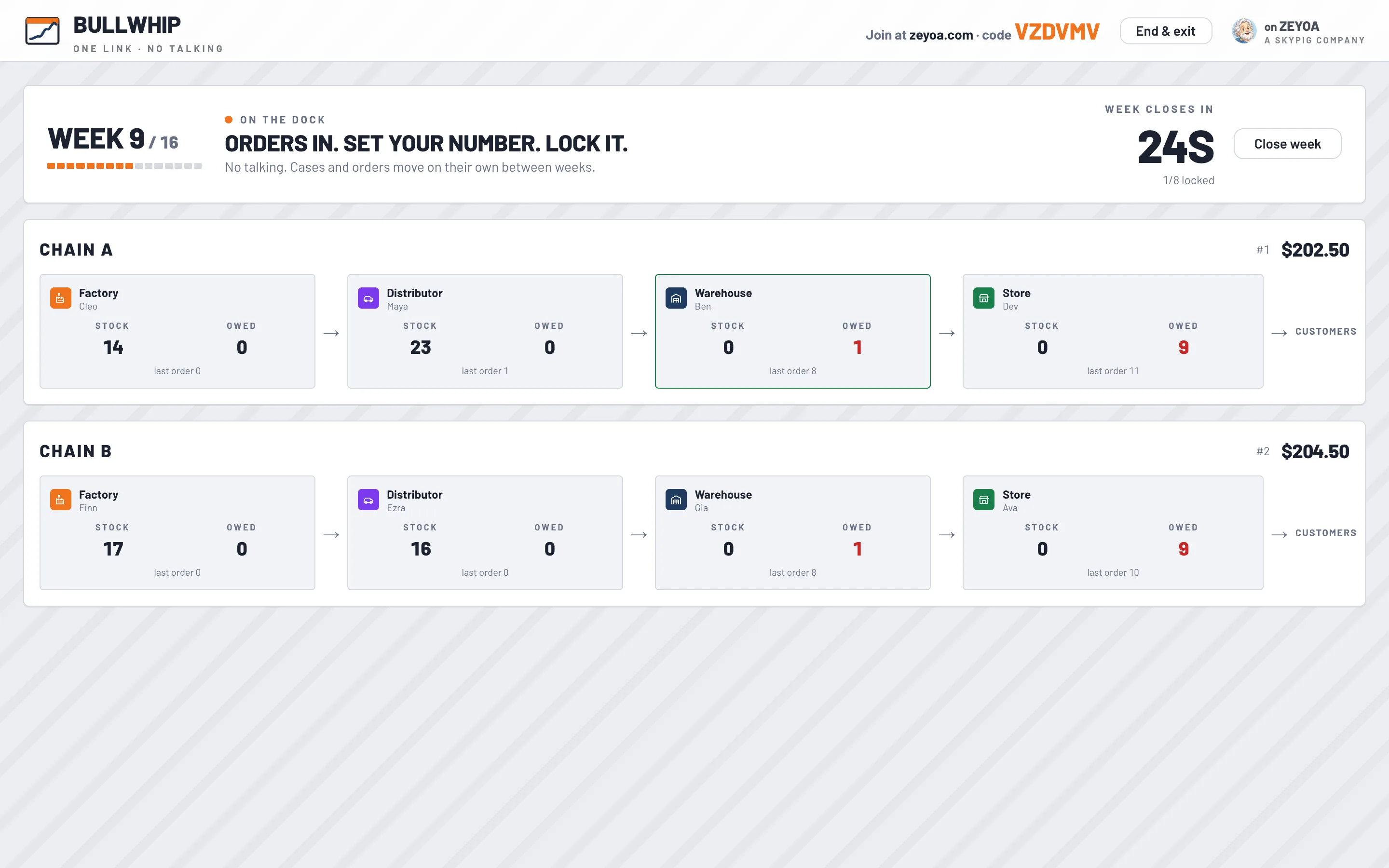1389x868 pixels.
Task: Open the zeyoa.com join link
Action: (x=941, y=35)
